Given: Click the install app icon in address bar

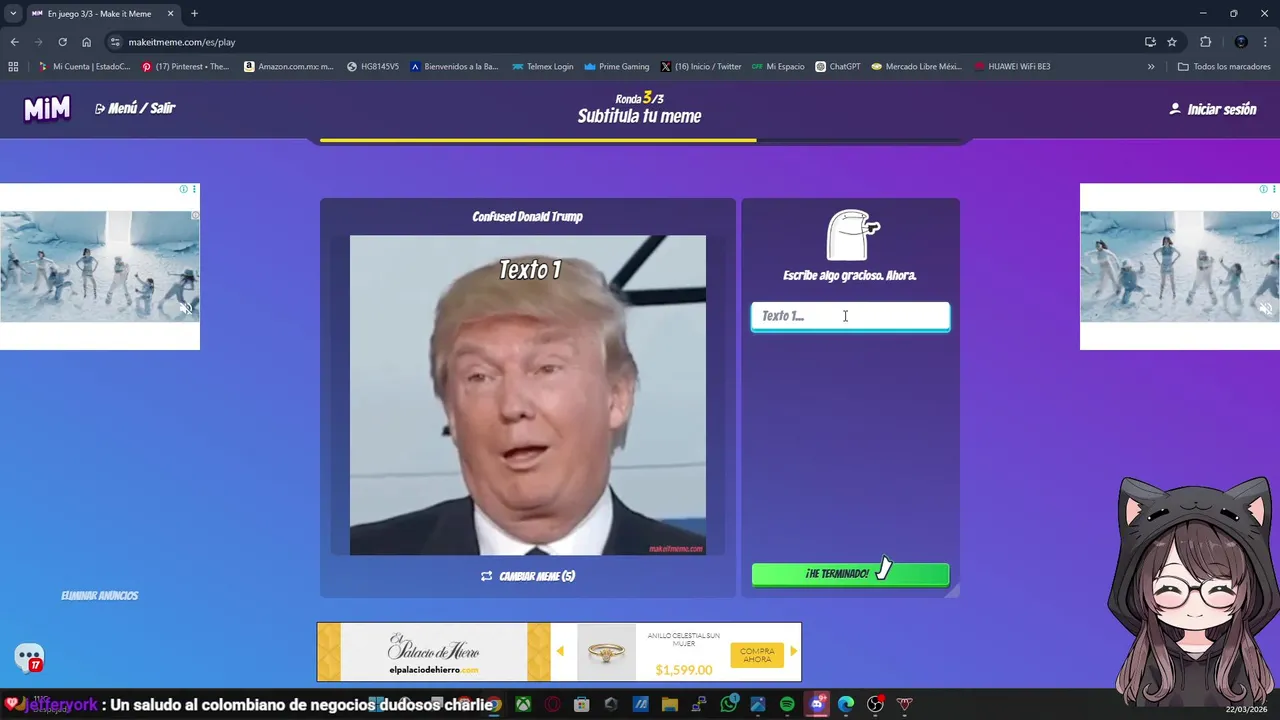Looking at the screenshot, I should 1150,42.
